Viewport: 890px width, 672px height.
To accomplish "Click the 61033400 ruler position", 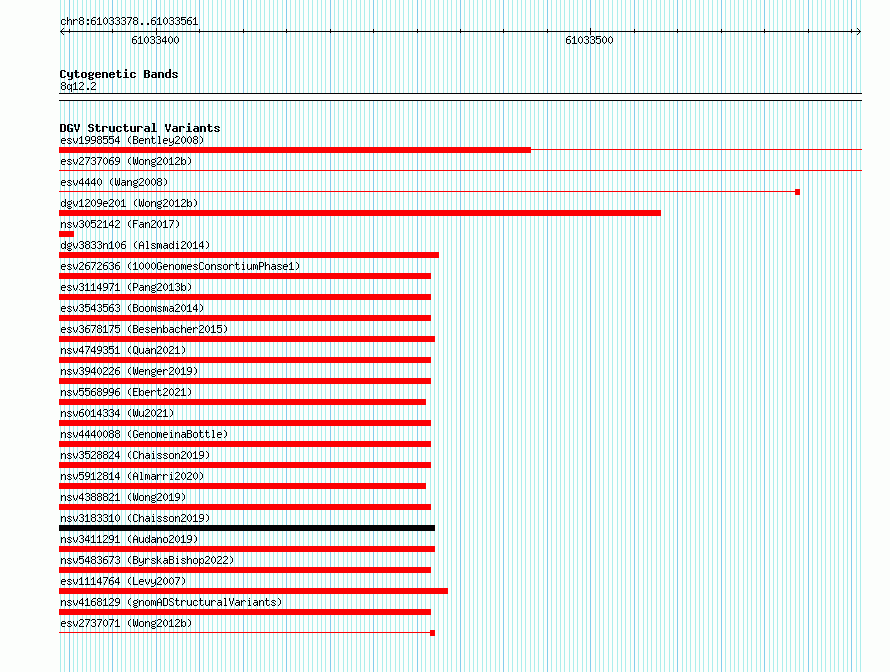I will point(155,40).
